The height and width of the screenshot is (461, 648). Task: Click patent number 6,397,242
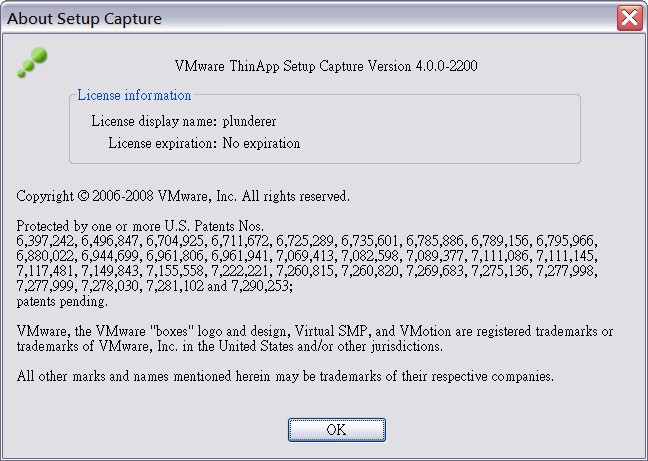pos(45,241)
